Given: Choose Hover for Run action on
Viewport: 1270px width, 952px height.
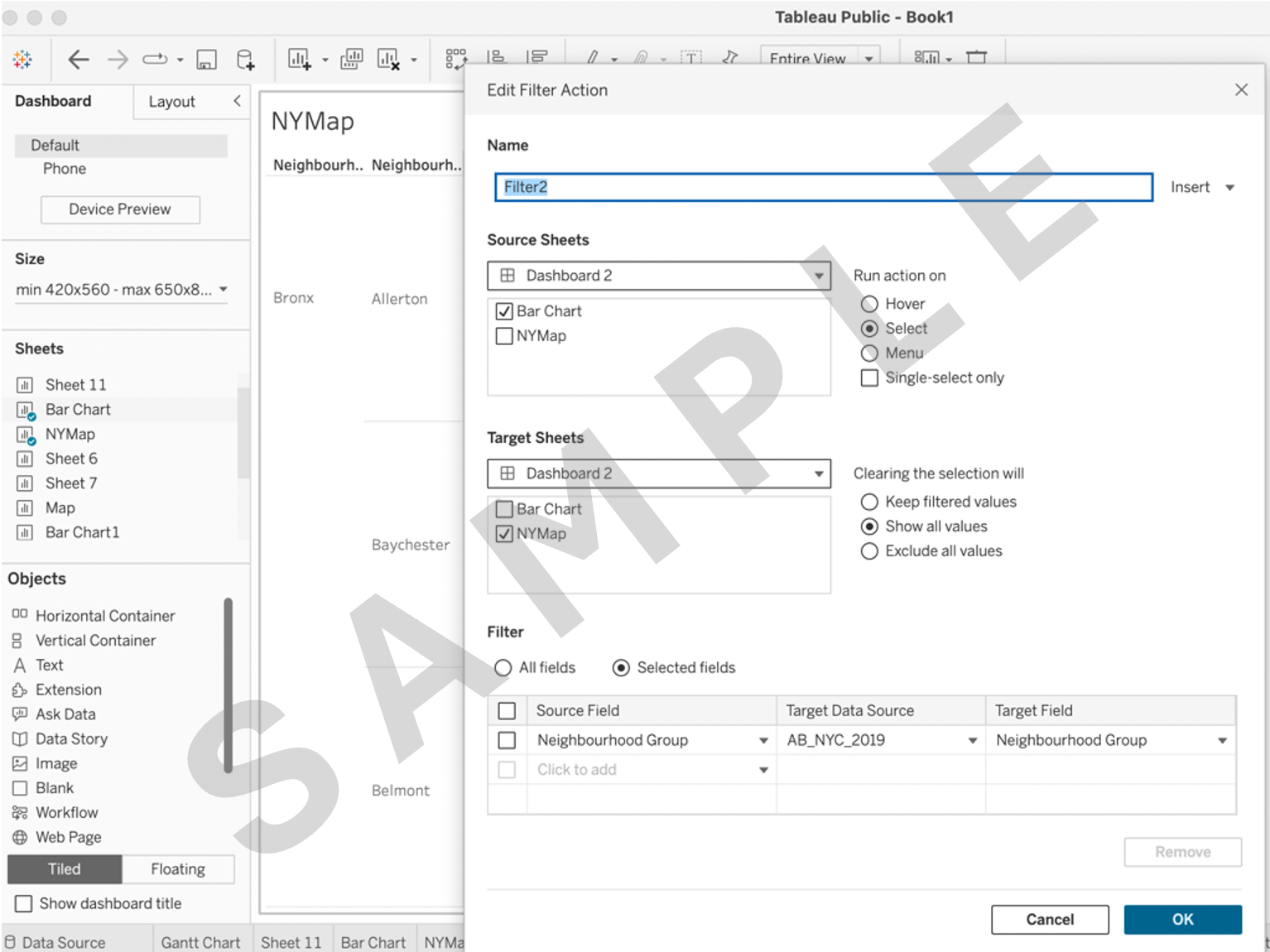Looking at the screenshot, I should click(x=869, y=304).
